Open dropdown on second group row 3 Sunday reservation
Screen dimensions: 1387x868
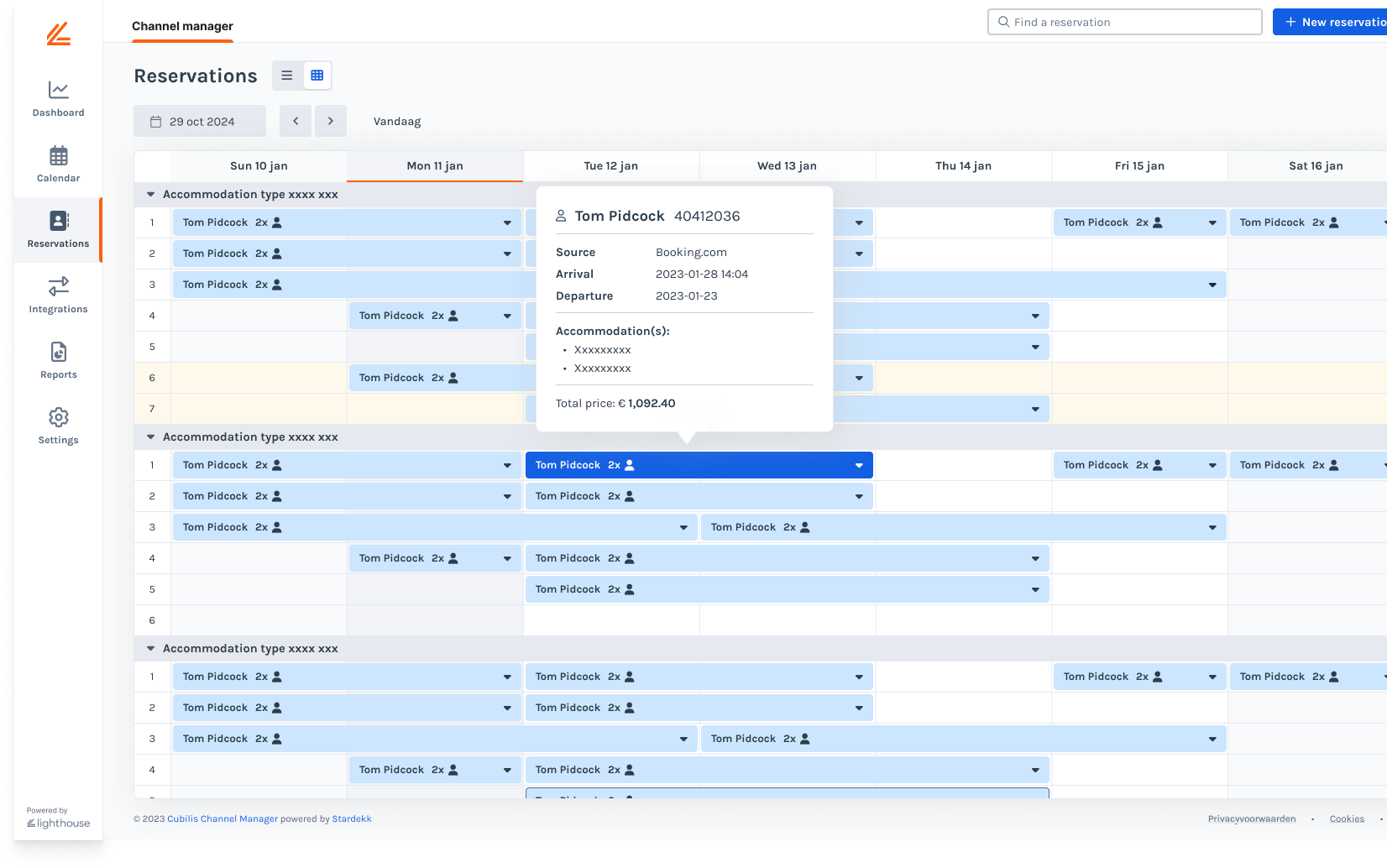point(683,528)
